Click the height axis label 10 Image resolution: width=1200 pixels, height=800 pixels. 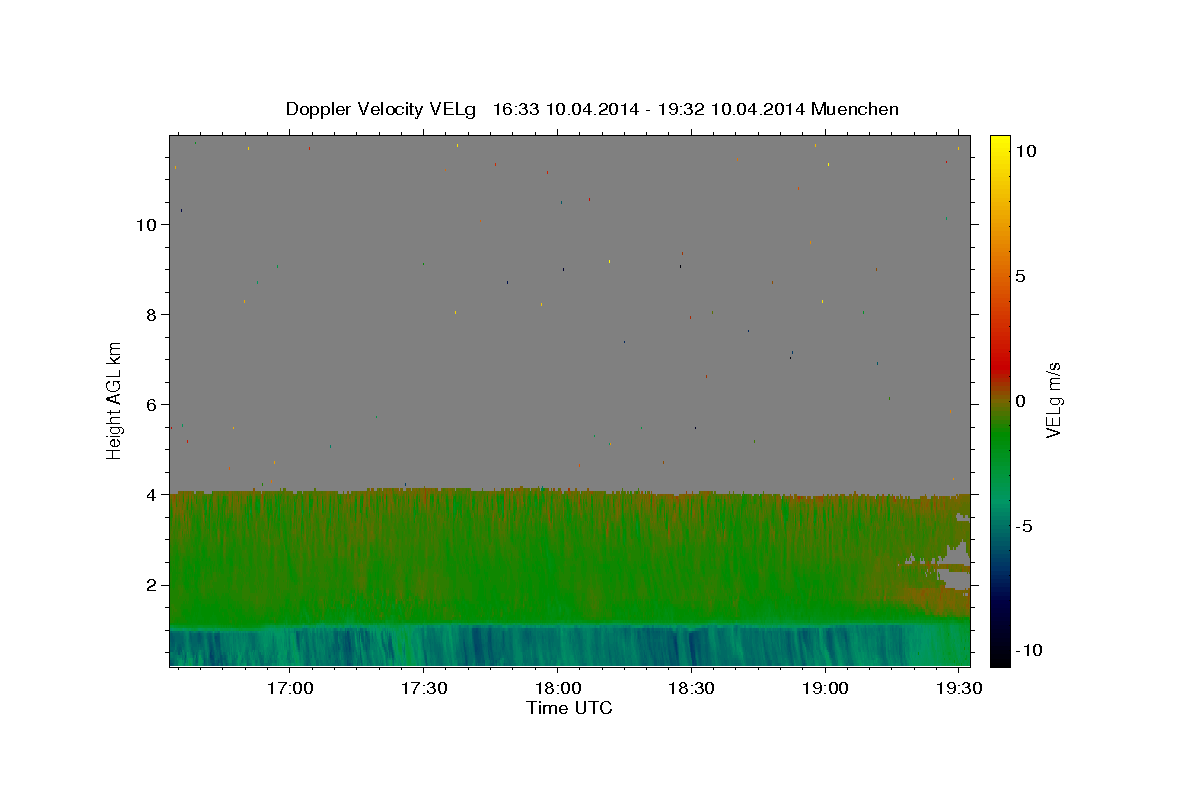146,225
